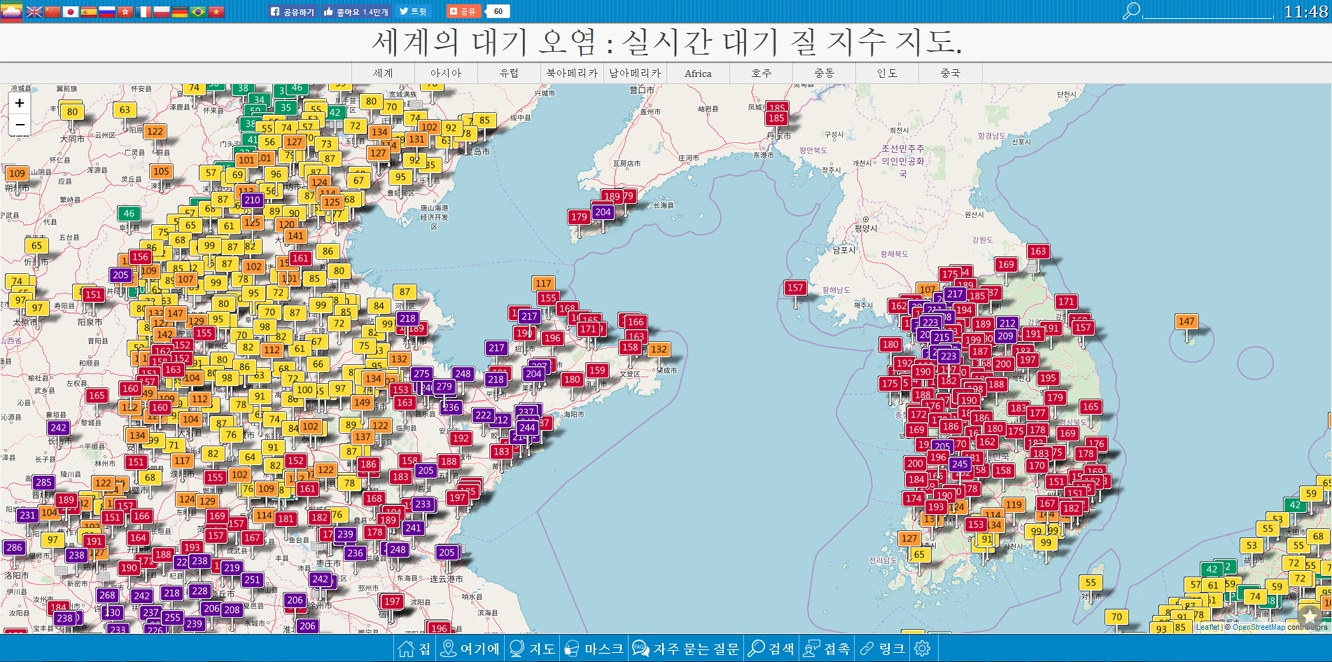The width and height of the screenshot is (1332, 662).
Task: Open the 북아메리카 region tab
Action: click(571, 73)
